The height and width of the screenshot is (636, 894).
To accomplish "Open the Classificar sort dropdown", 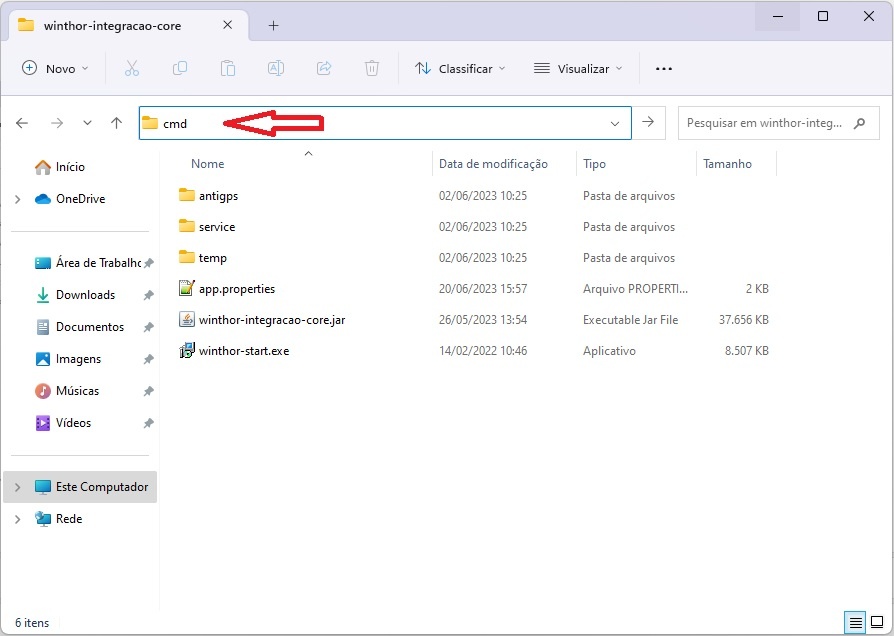I will coord(460,68).
